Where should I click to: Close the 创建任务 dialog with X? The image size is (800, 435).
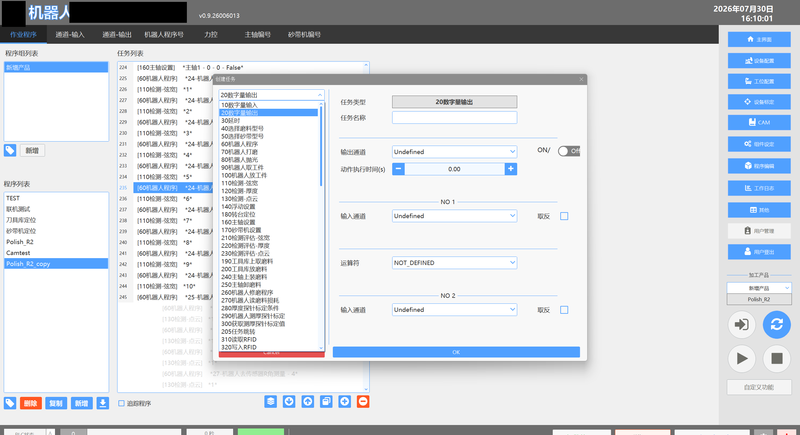click(581, 79)
